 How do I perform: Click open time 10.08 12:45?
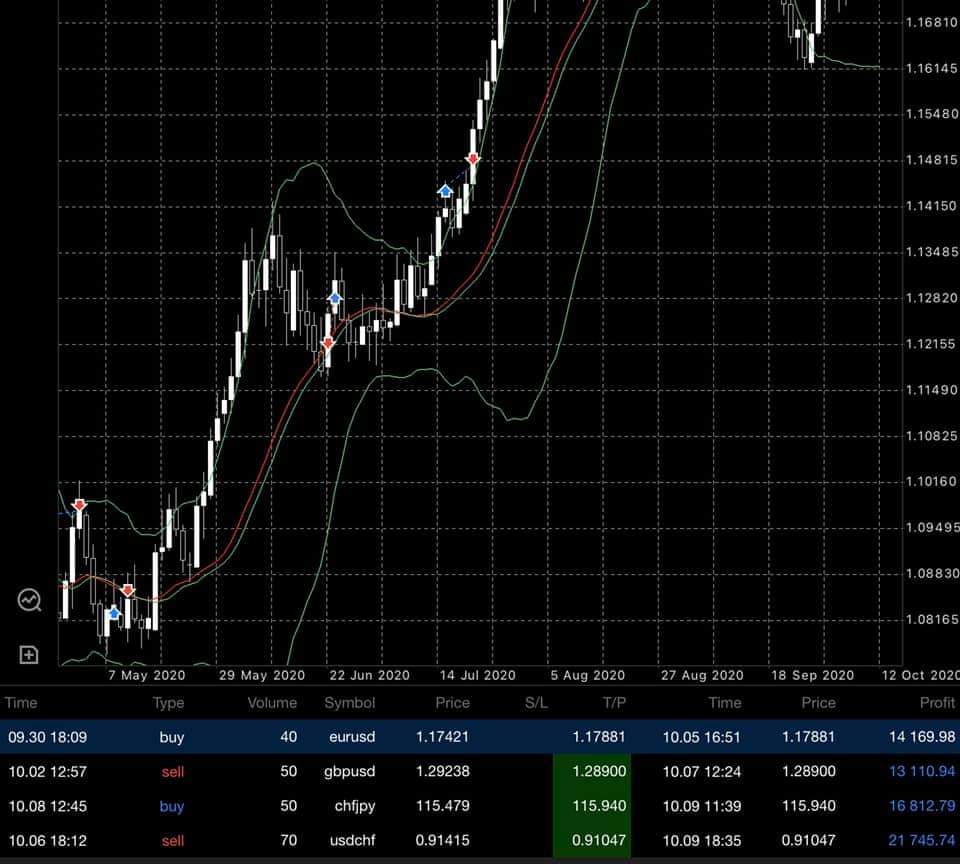tap(47, 806)
